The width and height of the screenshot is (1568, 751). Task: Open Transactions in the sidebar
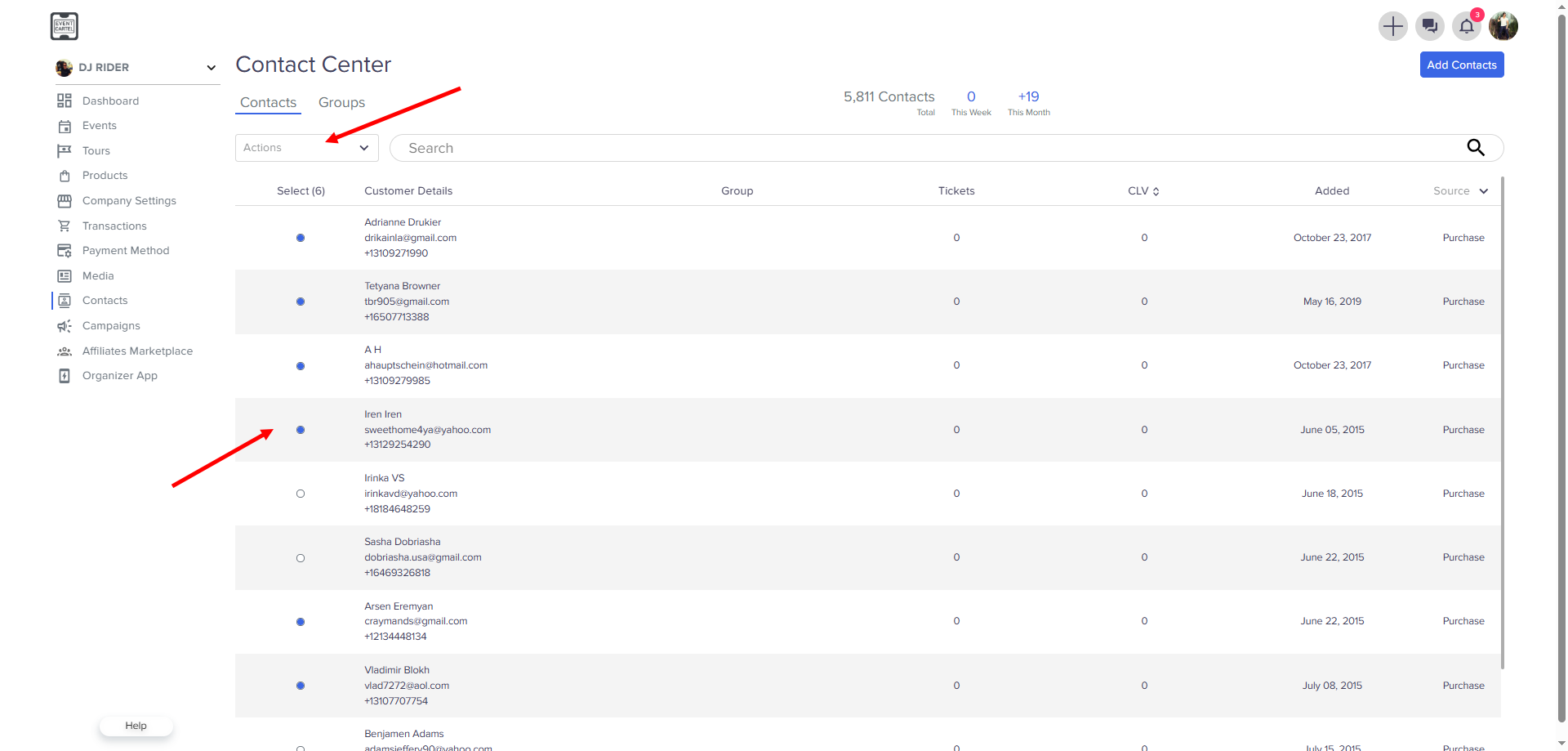click(114, 226)
